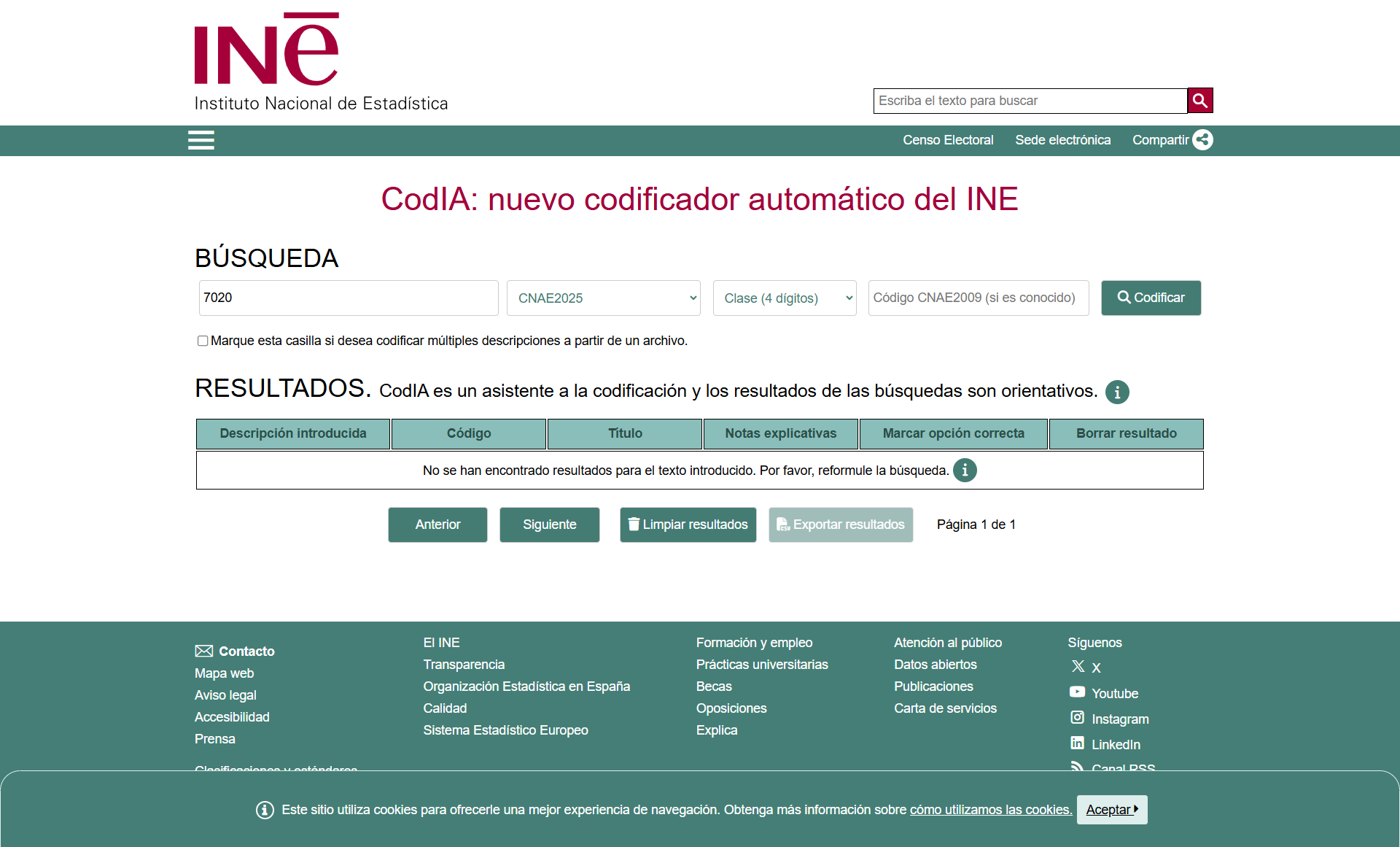Open Prácticas universitarias link
1400x847 pixels.
tap(762, 665)
